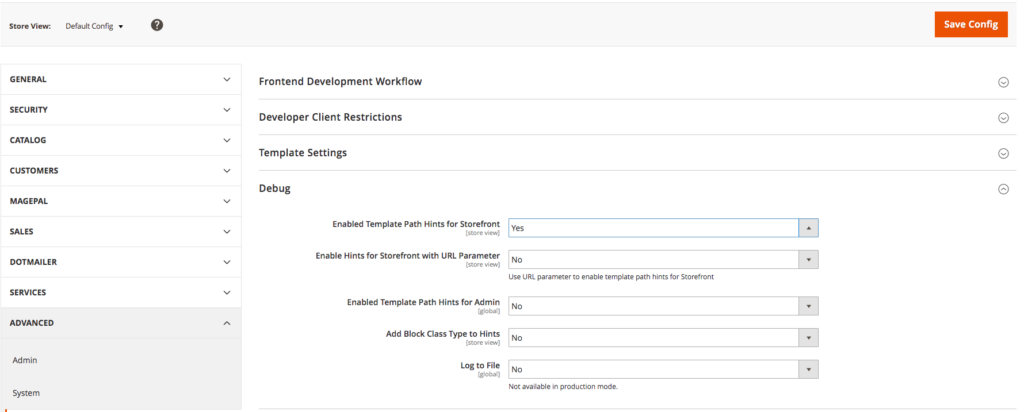Collapse Debug section using circle chevron icon
This screenshot has height=412, width=1024.
[x=1003, y=189]
